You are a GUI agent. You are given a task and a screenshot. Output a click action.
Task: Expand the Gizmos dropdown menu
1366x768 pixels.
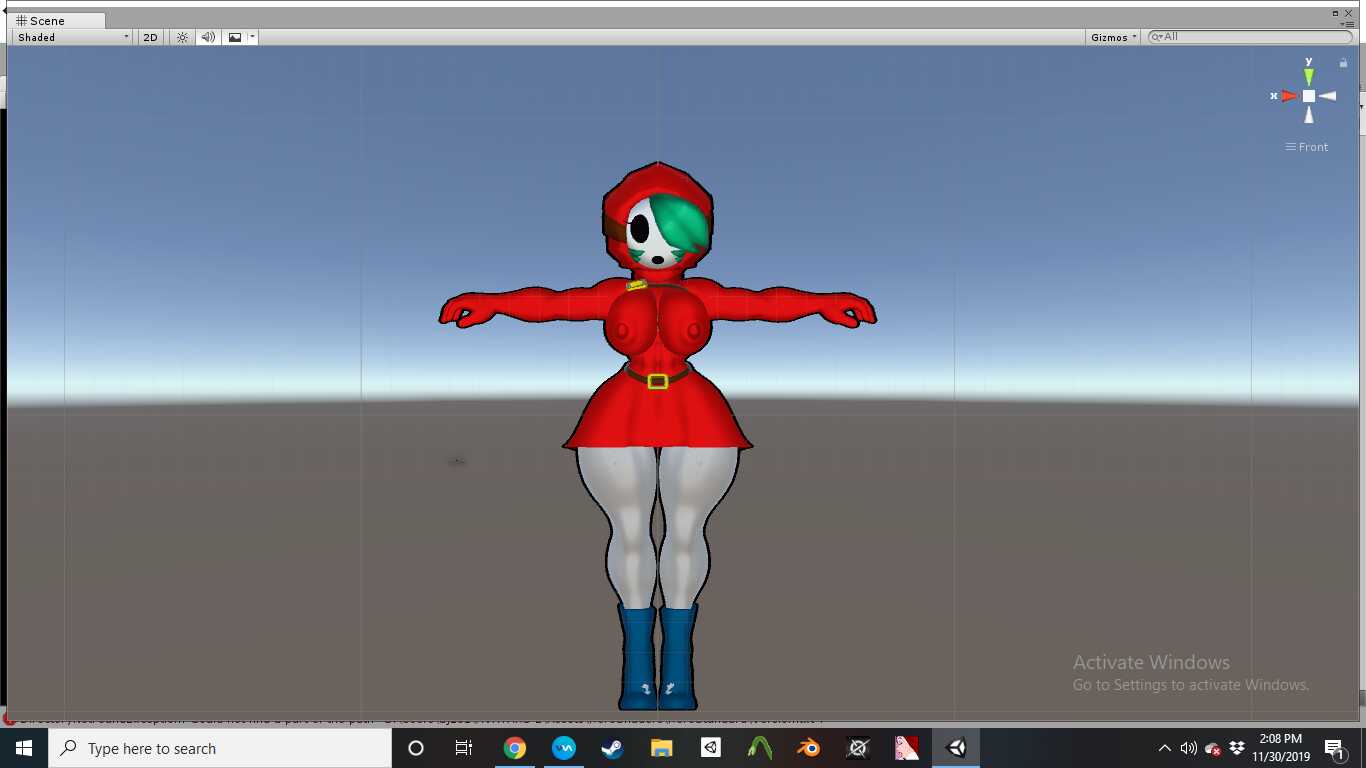click(1114, 37)
